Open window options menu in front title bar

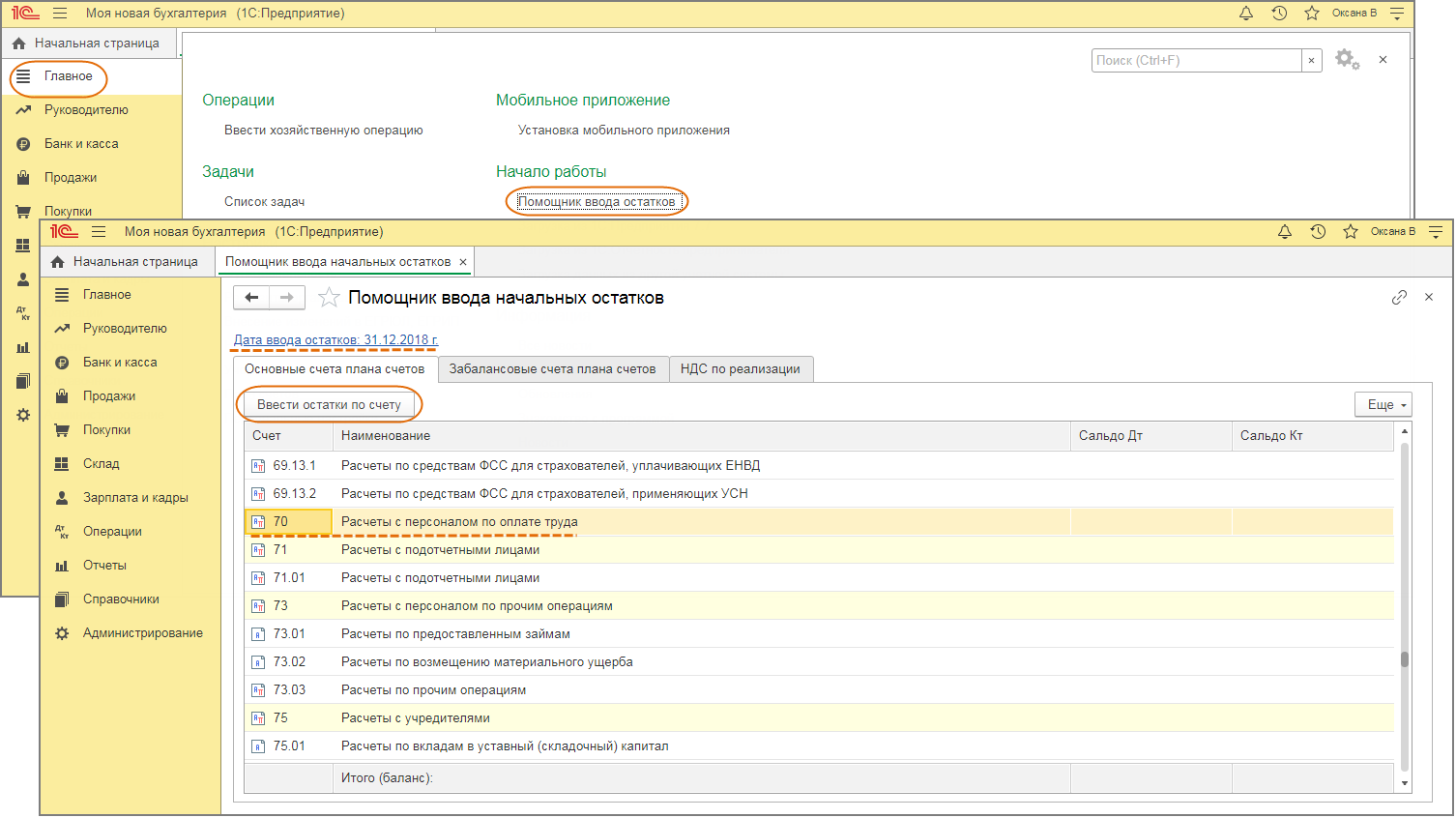click(x=1436, y=232)
